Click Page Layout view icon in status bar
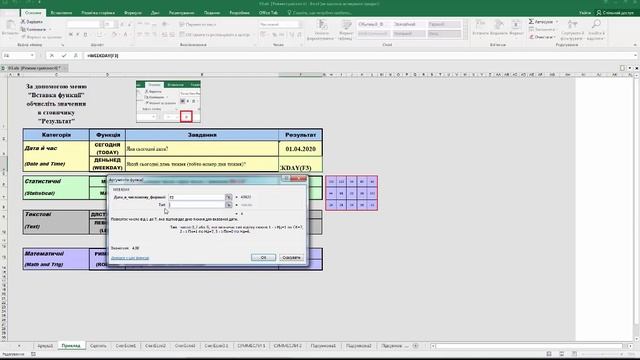 pyautogui.click(x=562, y=354)
